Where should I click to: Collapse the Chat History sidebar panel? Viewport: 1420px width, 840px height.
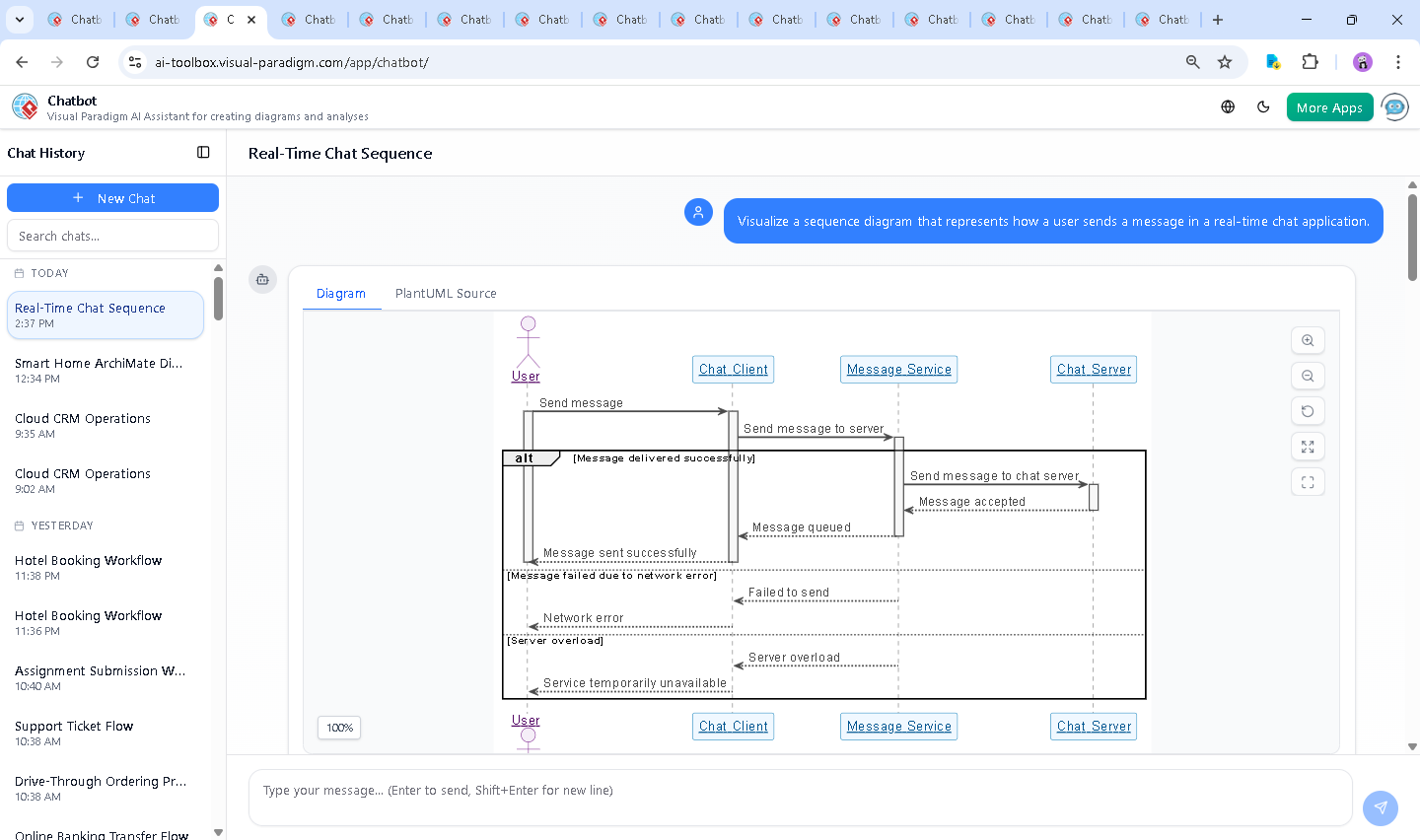pyautogui.click(x=203, y=153)
